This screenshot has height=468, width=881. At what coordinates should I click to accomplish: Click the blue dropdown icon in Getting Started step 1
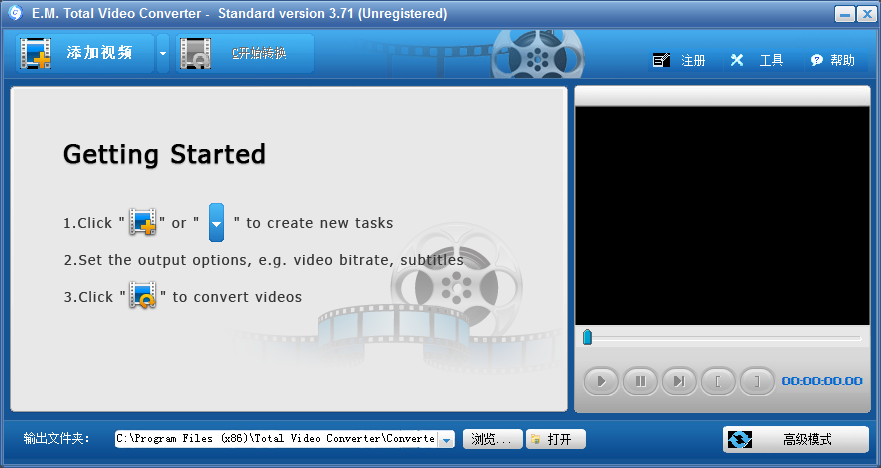216,222
